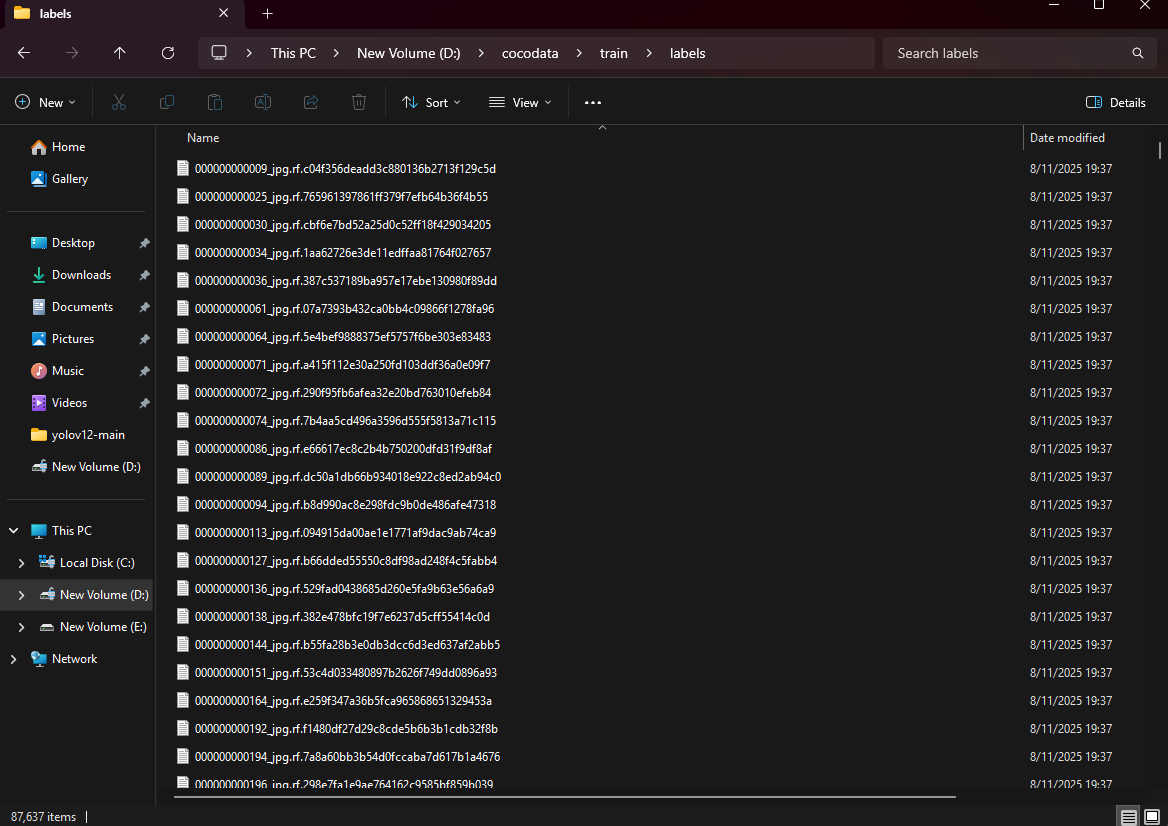Open the View dropdown menu

520,103
